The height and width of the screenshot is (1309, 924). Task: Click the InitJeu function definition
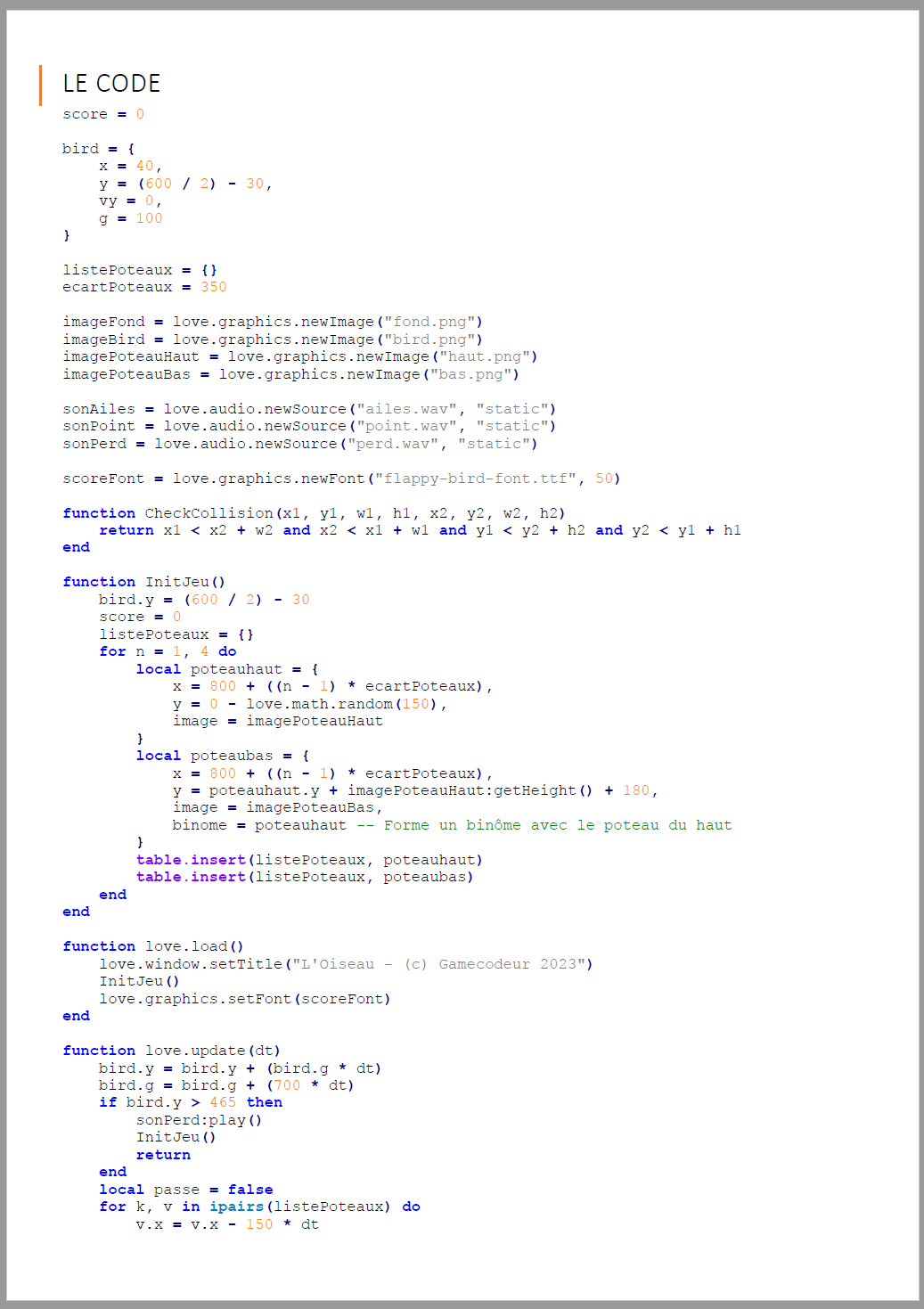coord(176,581)
